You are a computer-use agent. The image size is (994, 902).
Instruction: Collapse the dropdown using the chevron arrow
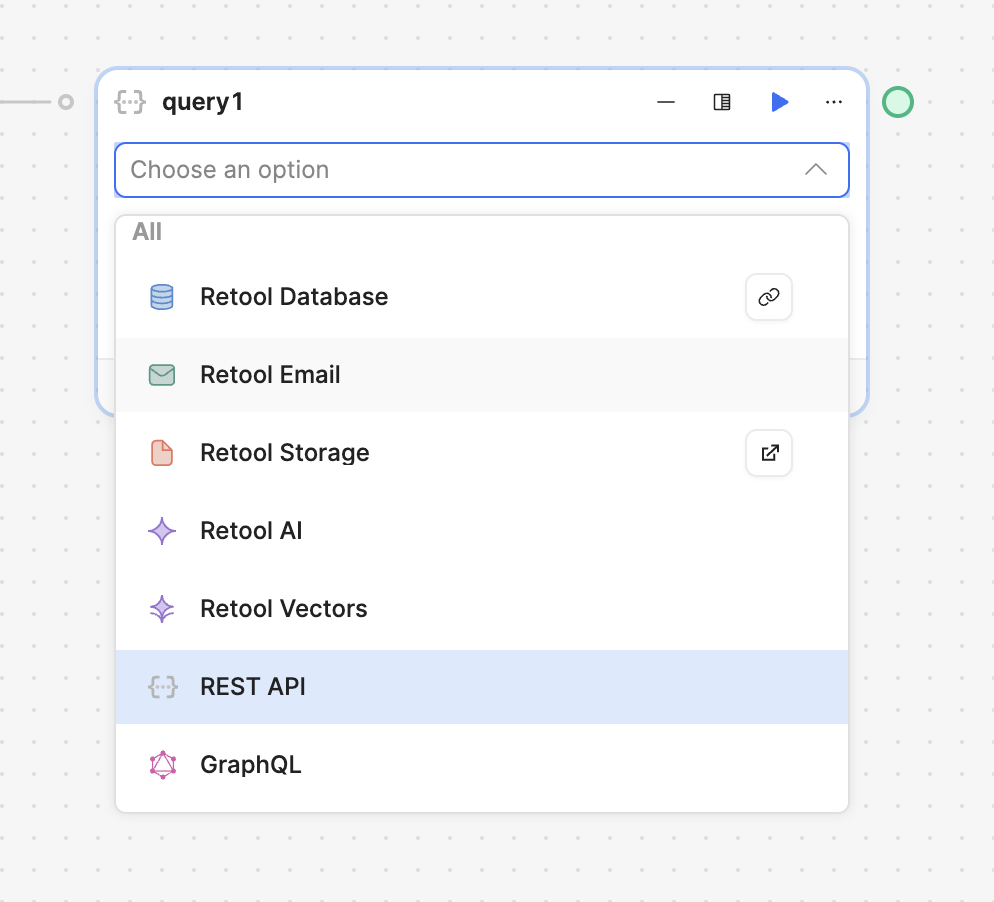click(816, 169)
